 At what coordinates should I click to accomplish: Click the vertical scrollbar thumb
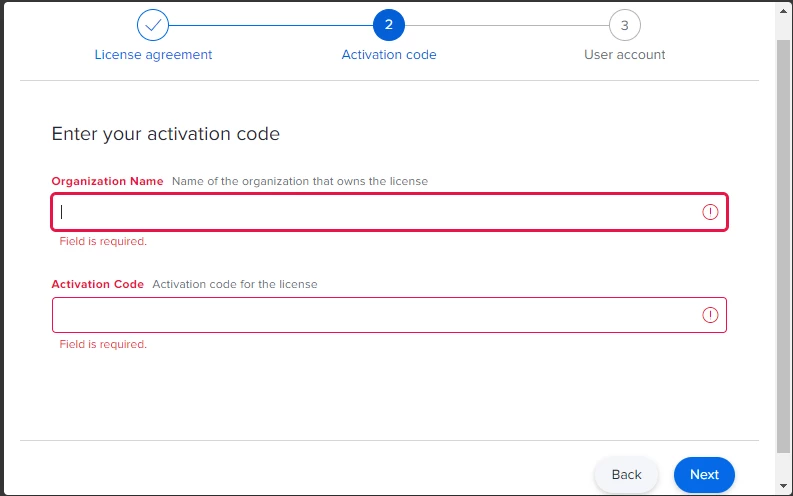pyautogui.click(x=783, y=246)
